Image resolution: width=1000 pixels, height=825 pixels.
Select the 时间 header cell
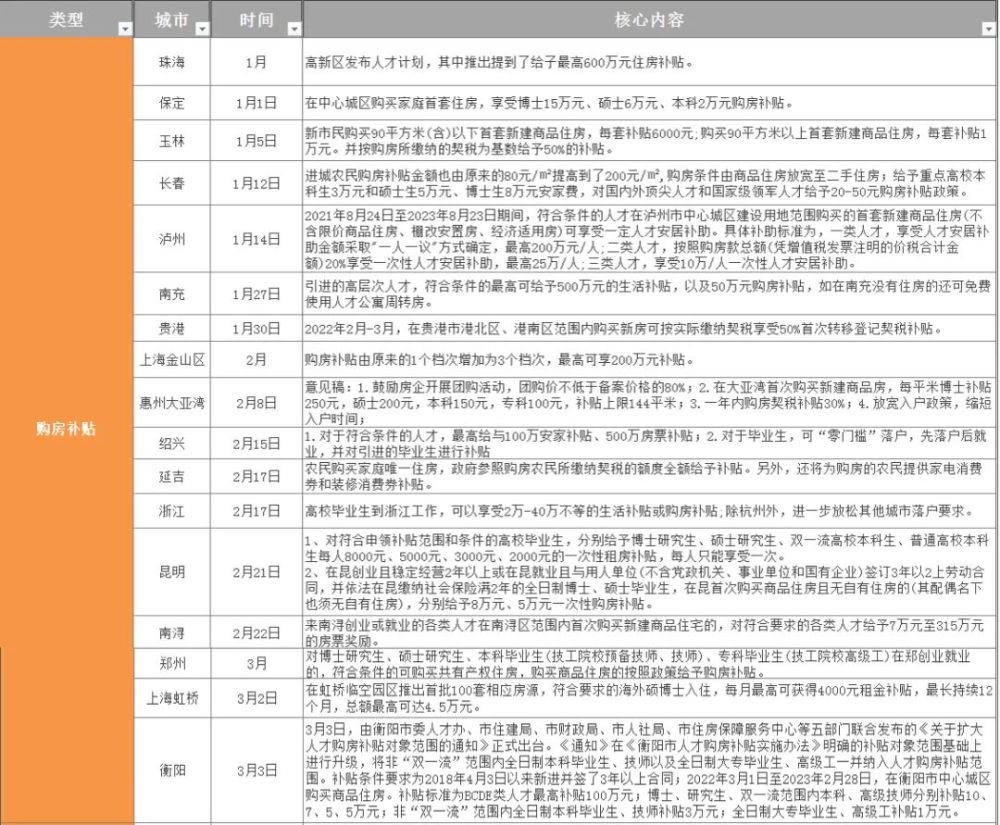(256, 19)
